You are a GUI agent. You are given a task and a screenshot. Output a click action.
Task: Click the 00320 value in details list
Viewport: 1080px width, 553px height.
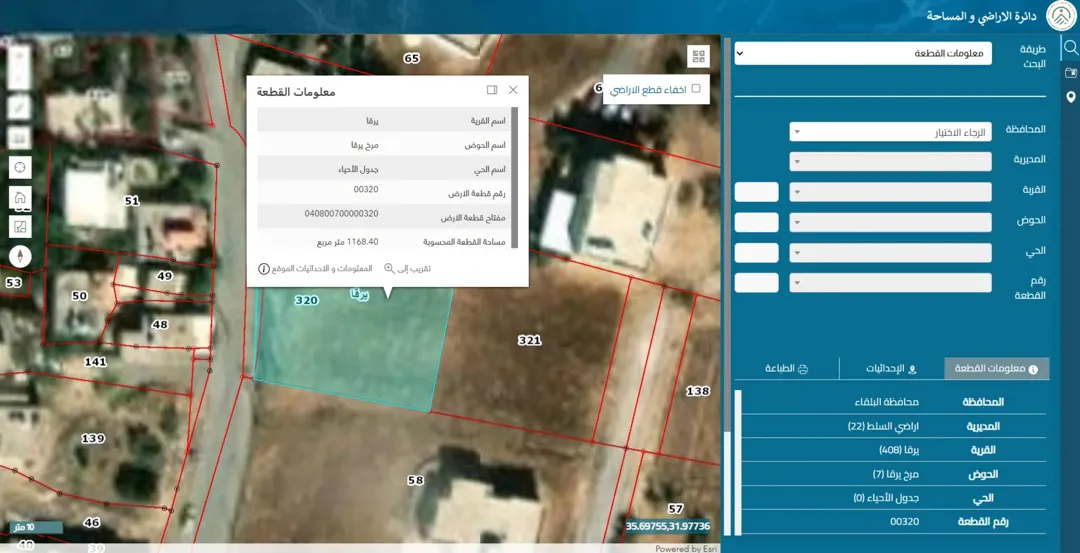point(904,522)
